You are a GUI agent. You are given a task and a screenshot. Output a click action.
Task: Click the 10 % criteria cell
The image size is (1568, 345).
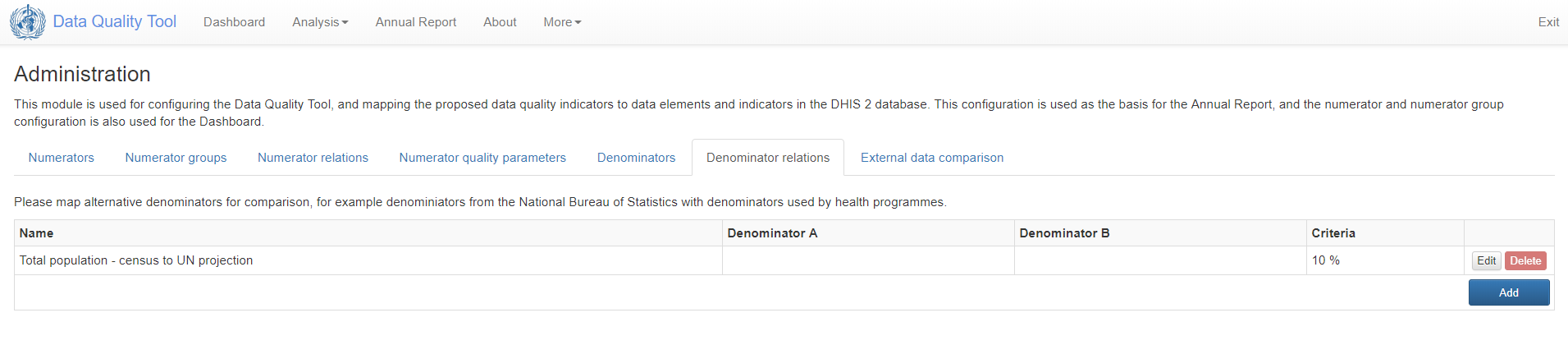point(1385,260)
